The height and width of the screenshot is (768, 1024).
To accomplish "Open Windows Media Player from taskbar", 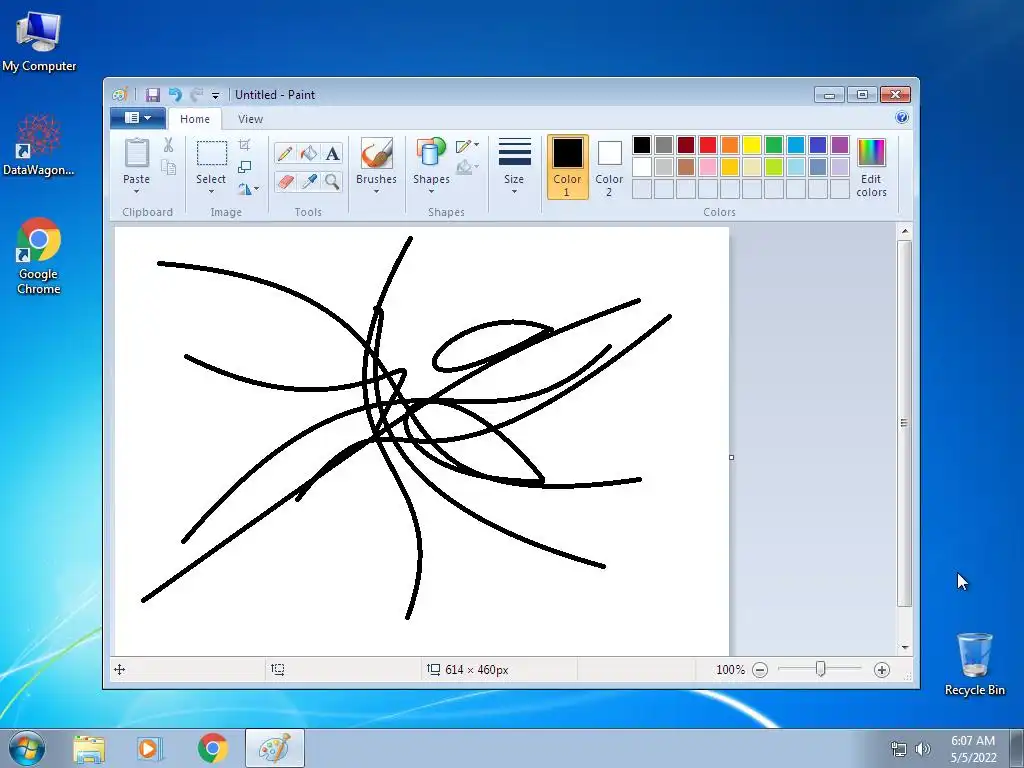I will point(149,749).
